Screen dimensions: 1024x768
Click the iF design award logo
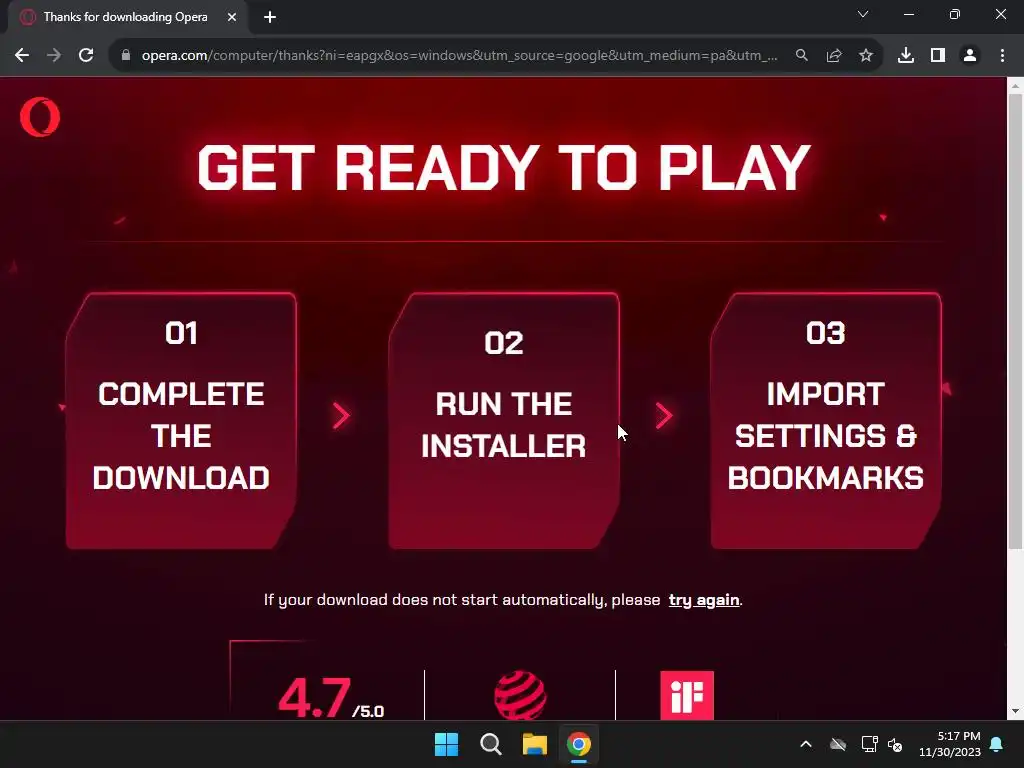pos(687,695)
